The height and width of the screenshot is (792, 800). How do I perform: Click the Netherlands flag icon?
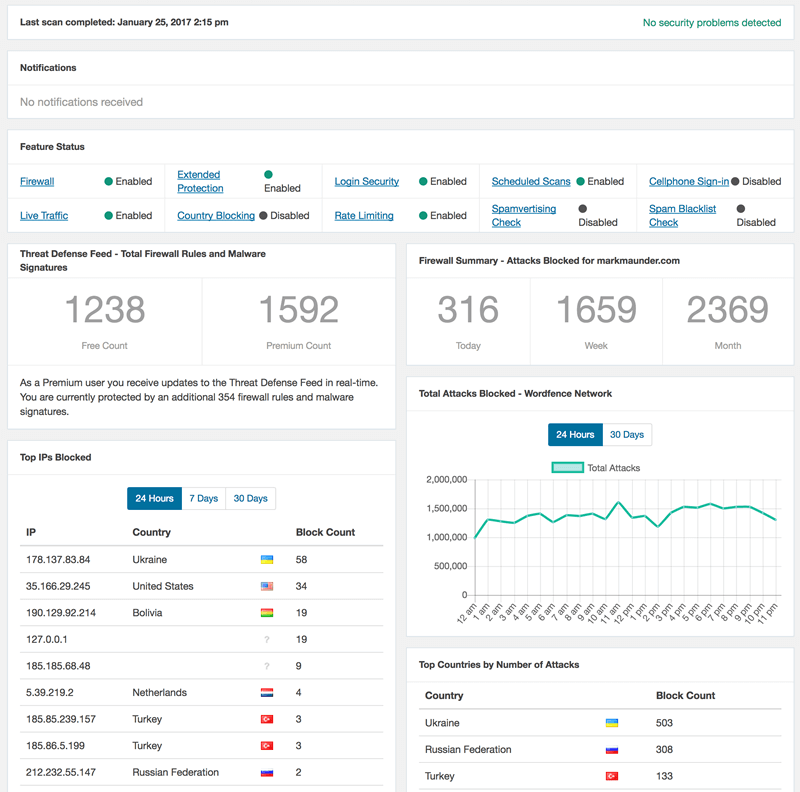266,693
